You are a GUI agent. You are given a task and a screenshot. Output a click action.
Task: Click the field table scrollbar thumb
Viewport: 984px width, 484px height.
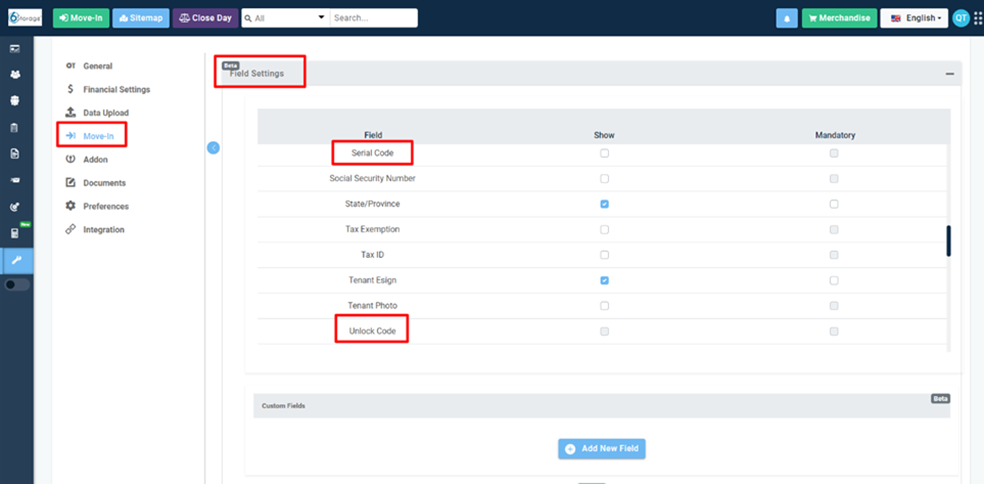tap(948, 240)
